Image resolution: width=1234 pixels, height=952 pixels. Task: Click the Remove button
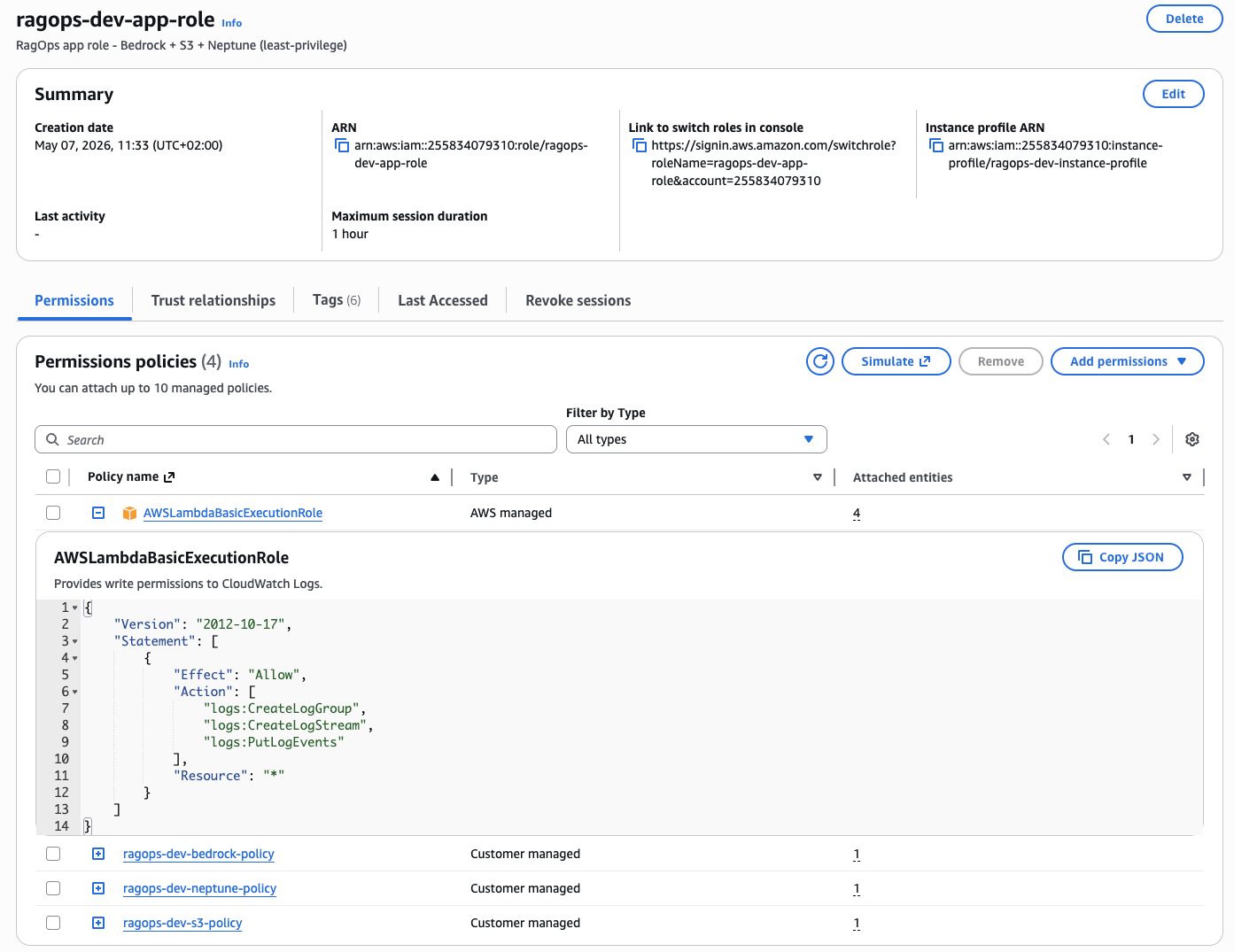click(1001, 361)
